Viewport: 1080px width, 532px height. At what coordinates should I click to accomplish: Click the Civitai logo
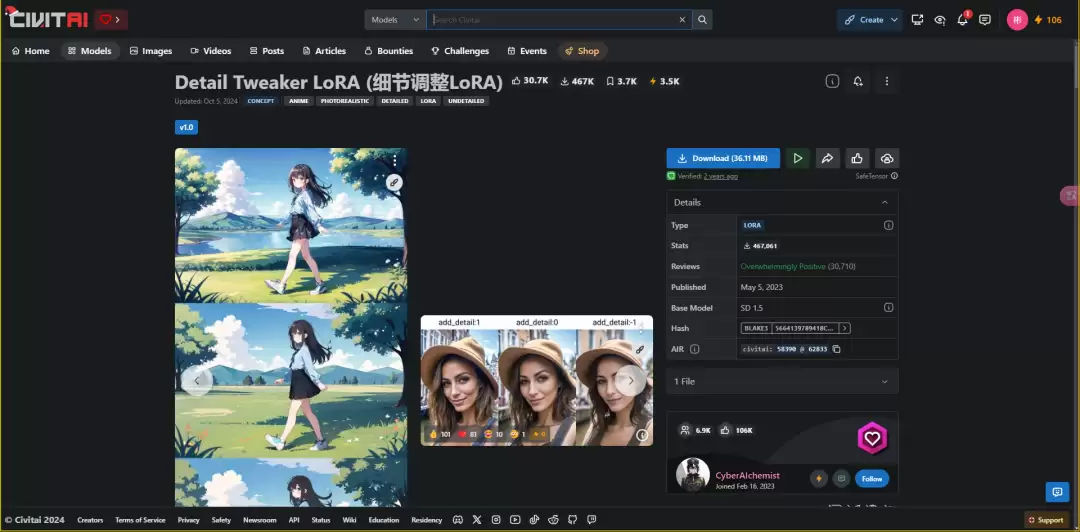pos(47,19)
